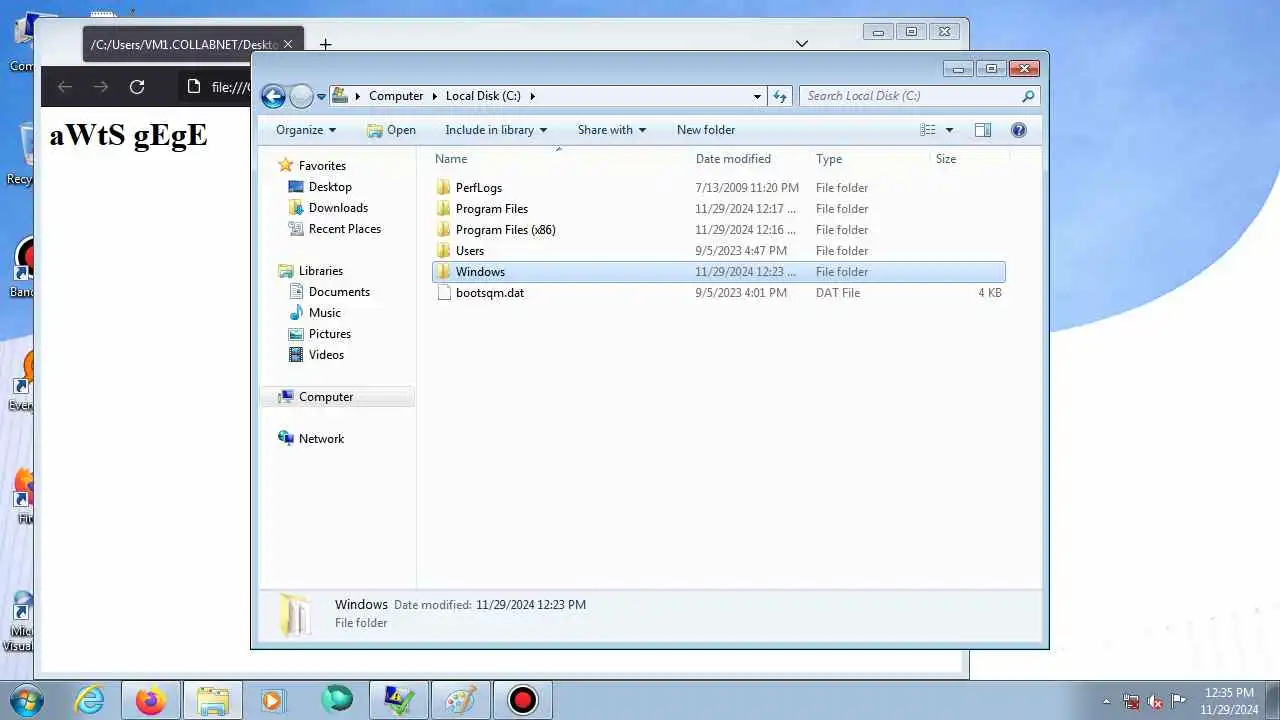Viewport: 1280px width, 720px height.
Task: Open the view options dropdown arrow
Action: coord(949,130)
